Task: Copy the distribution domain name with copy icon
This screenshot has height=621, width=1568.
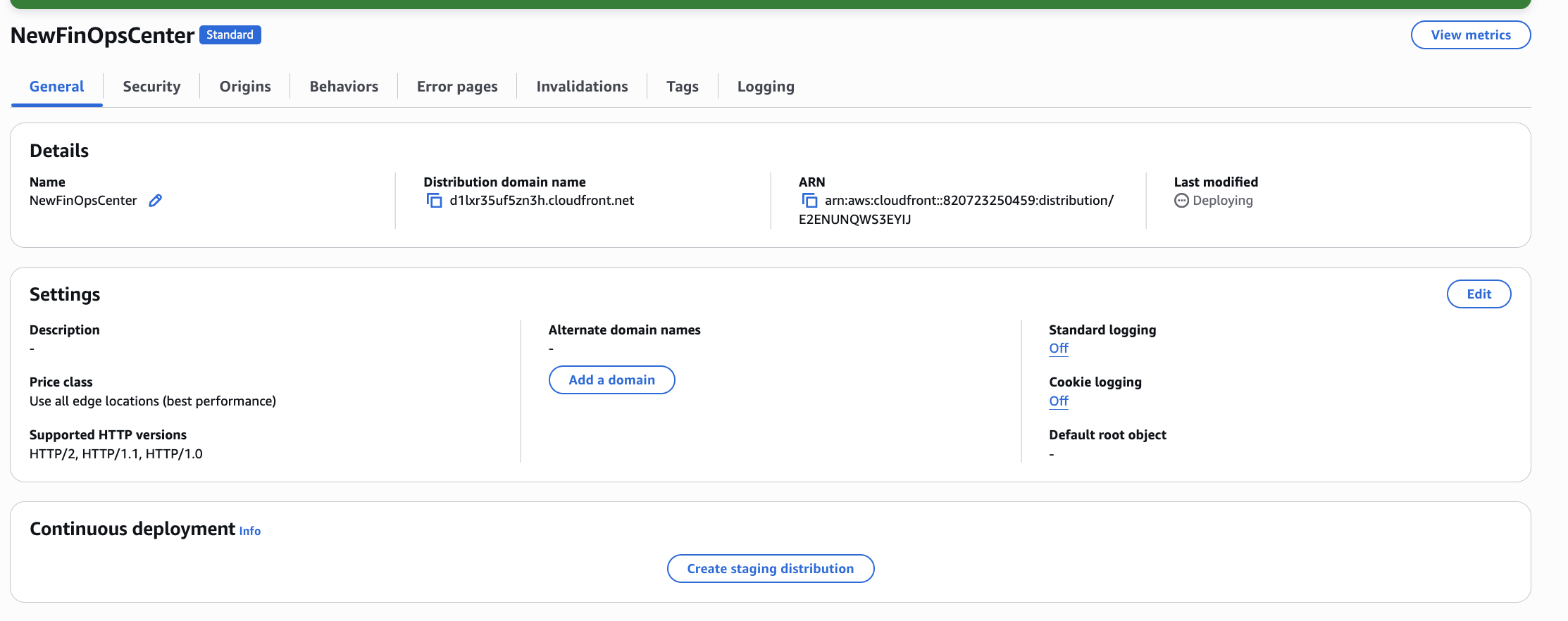Action: coord(434,201)
